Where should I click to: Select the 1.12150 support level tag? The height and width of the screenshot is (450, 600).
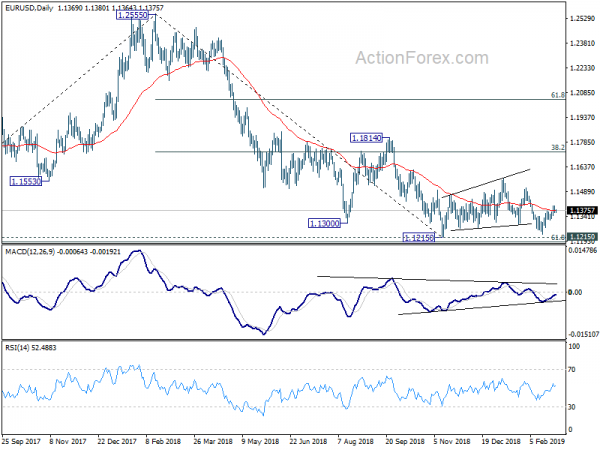(x=582, y=237)
